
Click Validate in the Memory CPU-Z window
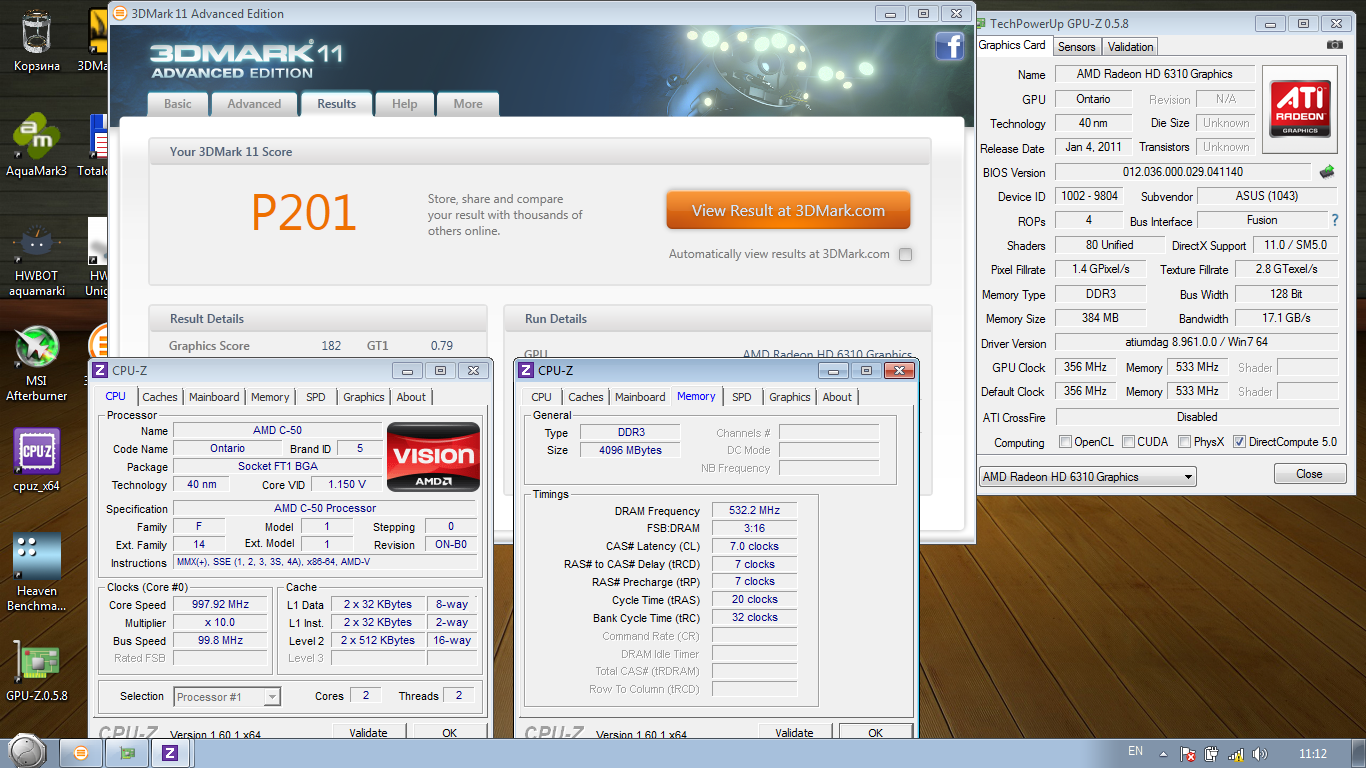(794, 733)
